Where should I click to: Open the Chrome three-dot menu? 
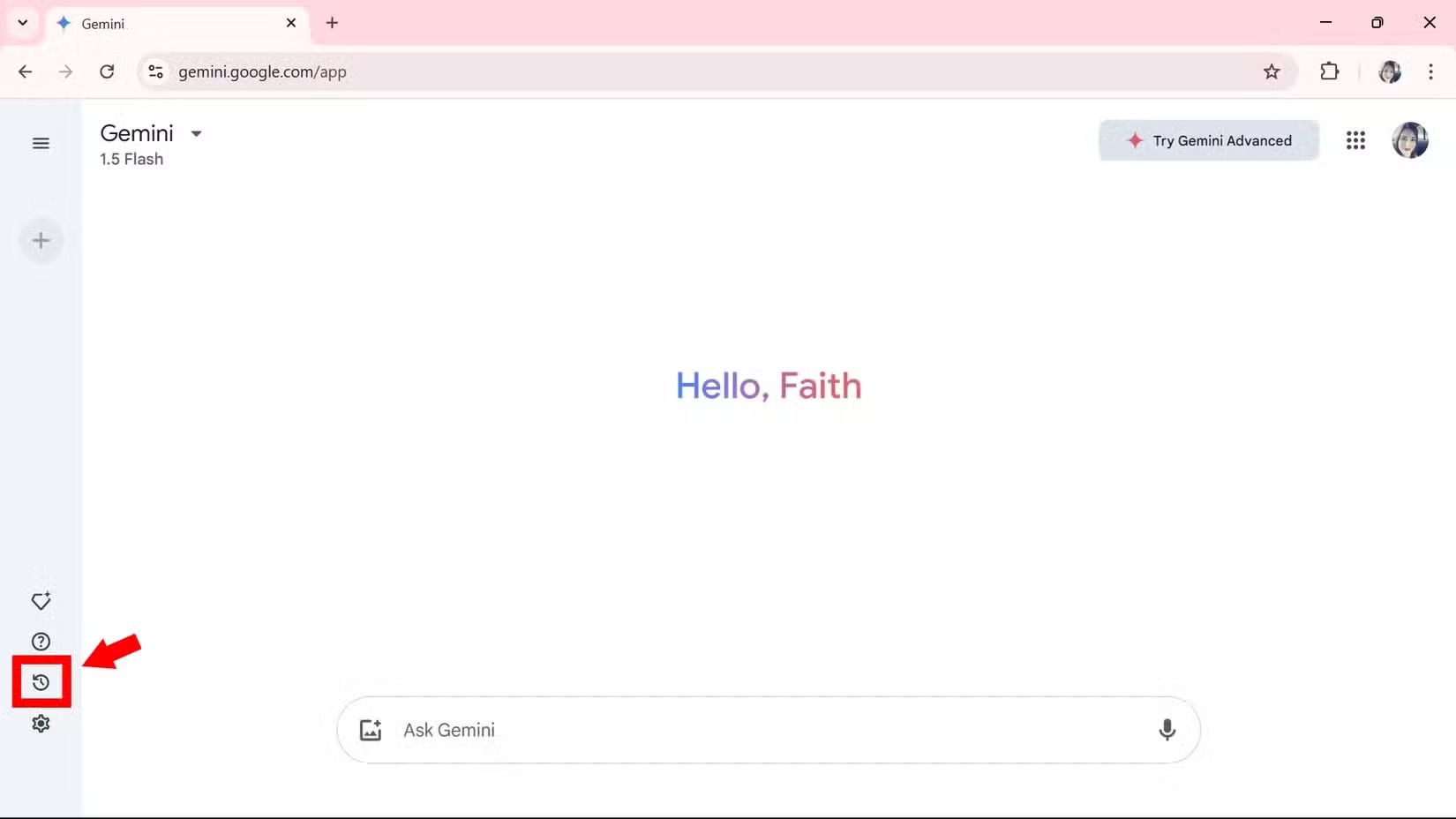tap(1430, 71)
